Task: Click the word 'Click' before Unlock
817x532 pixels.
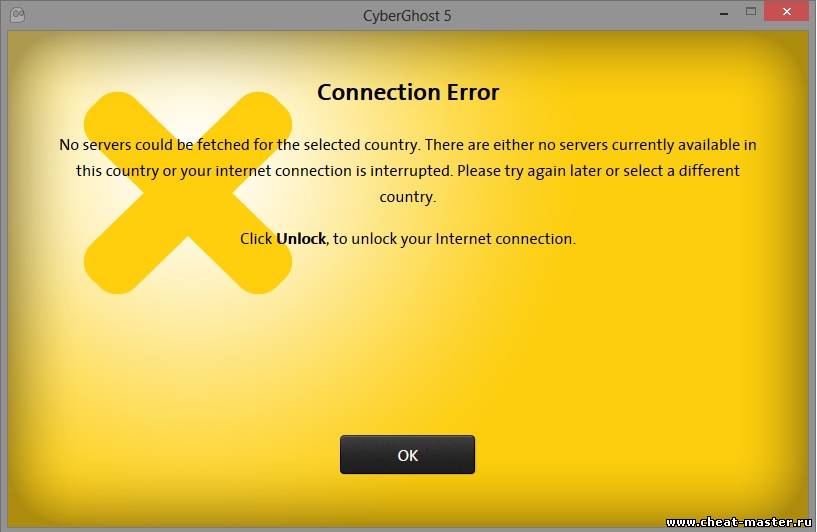Action: [256, 239]
